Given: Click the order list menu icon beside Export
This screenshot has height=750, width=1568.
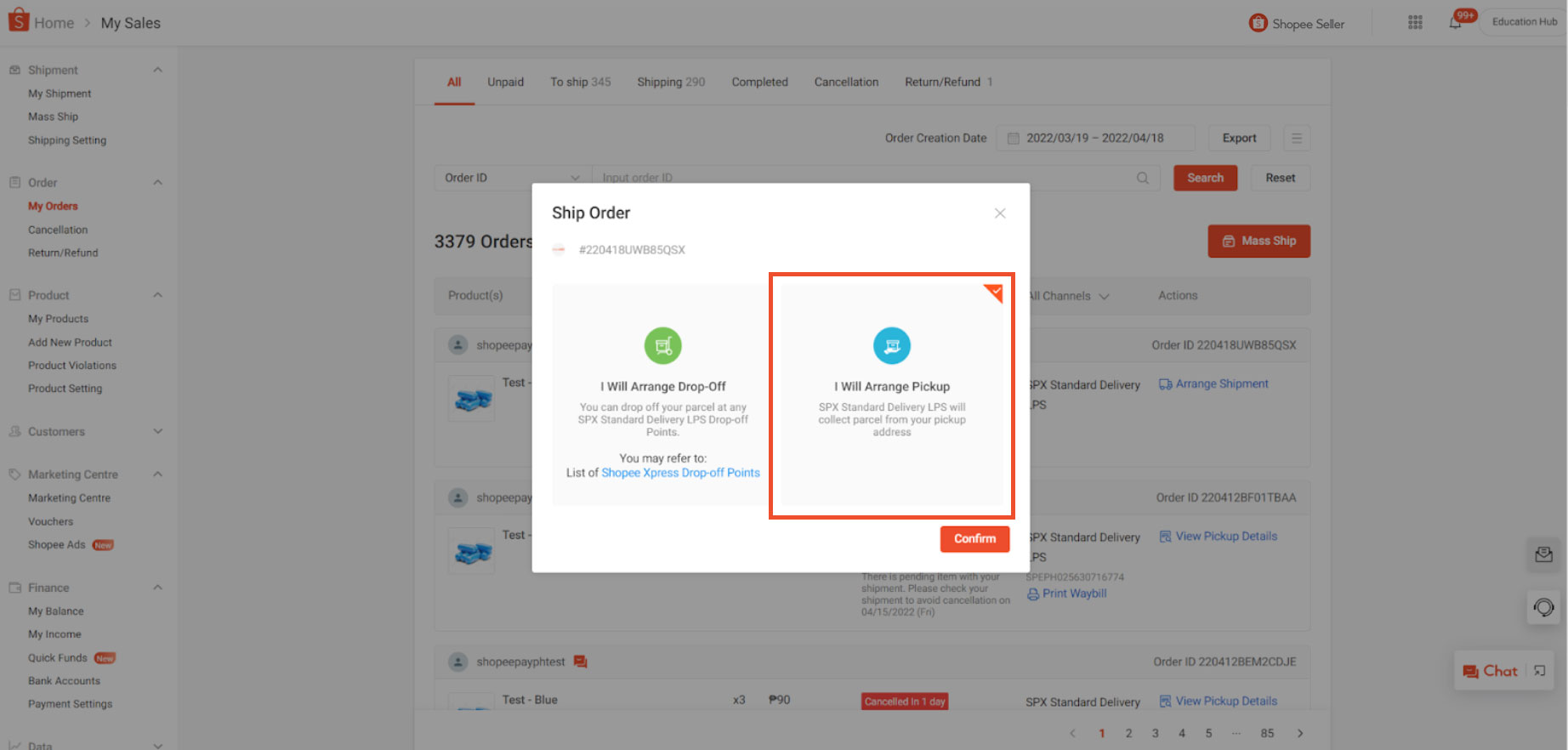Looking at the screenshot, I should (x=1296, y=138).
